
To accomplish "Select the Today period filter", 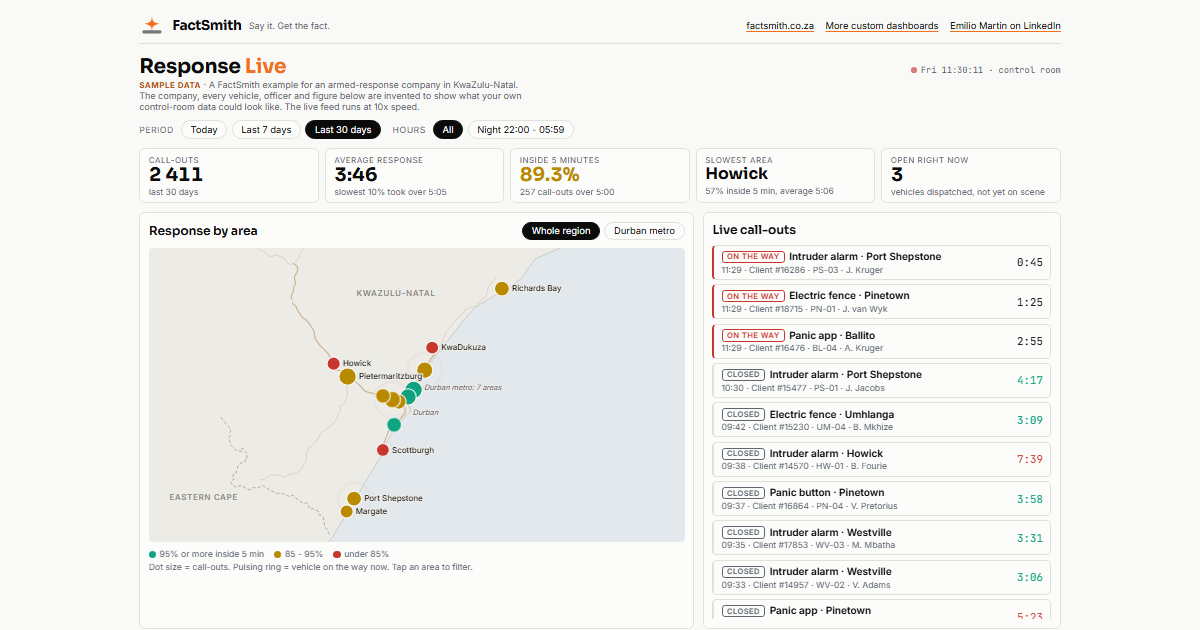I will (204, 130).
